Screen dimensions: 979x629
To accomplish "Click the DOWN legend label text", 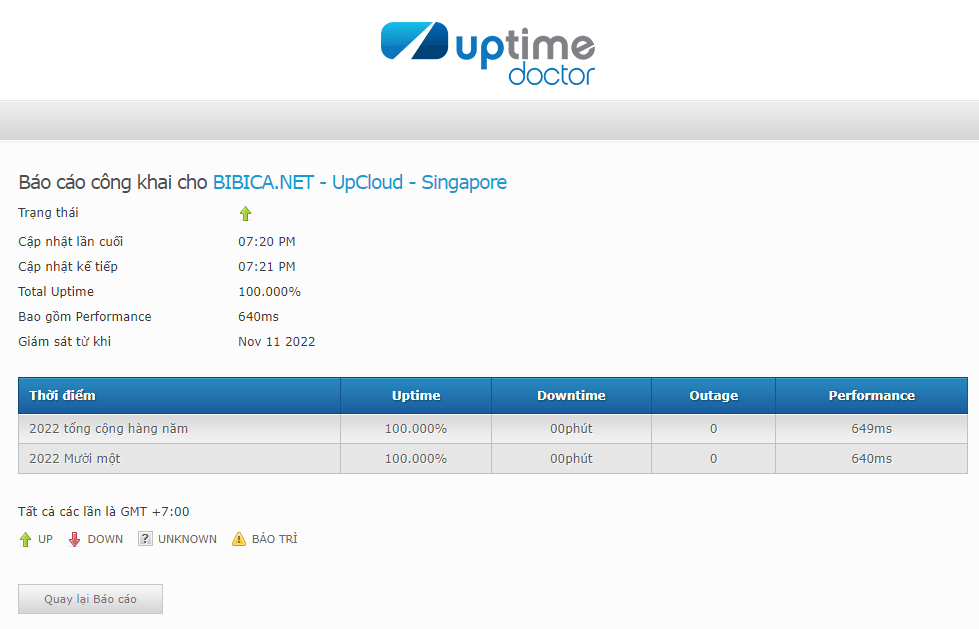I will (x=106, y=539).
